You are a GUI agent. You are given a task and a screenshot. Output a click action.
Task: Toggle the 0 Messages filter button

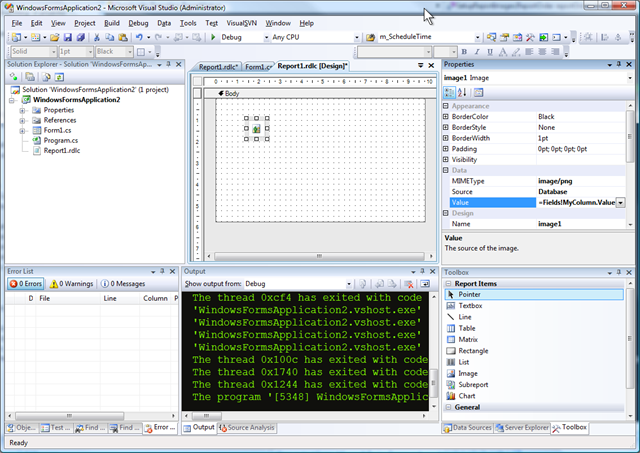[x=123, y=284]
